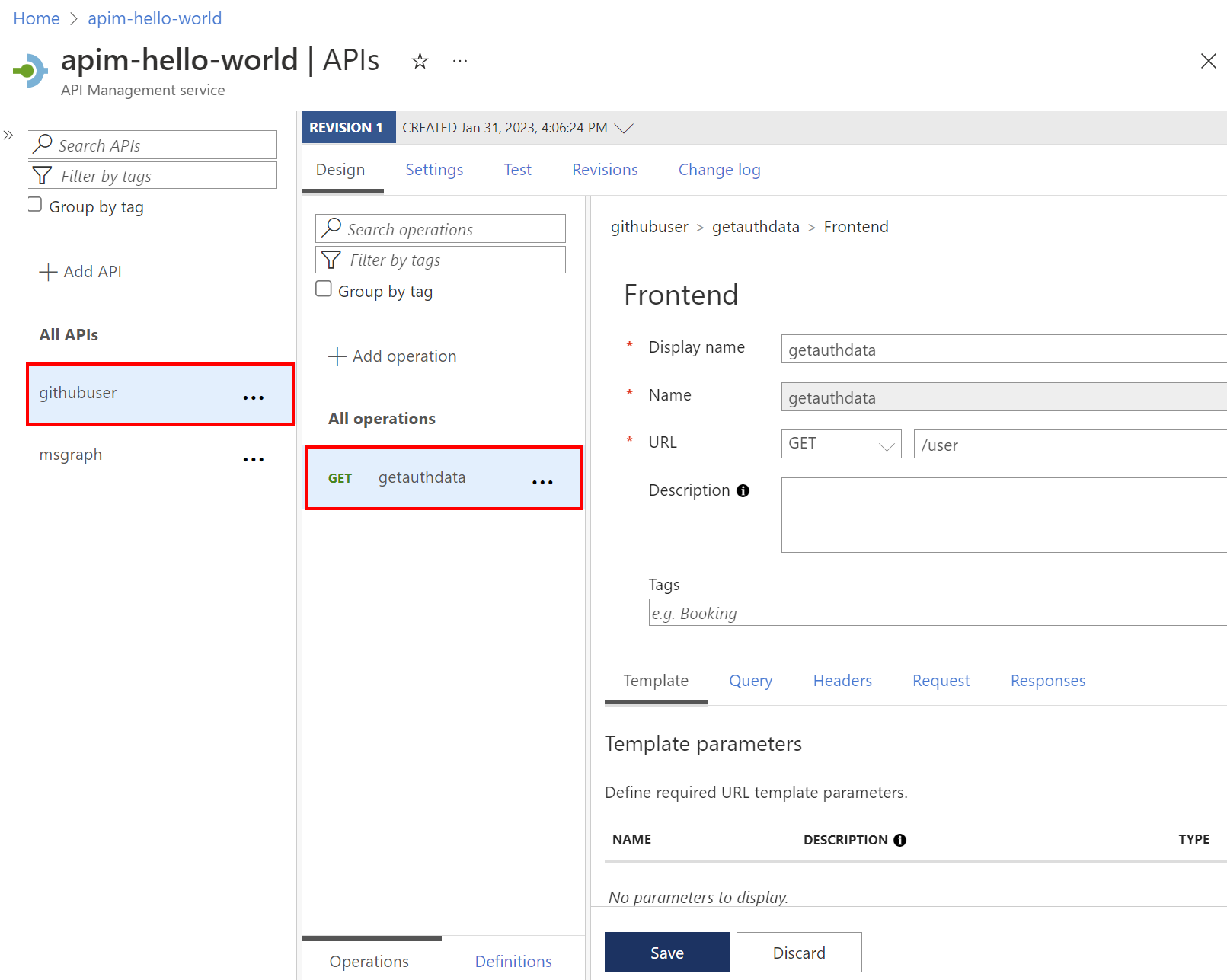The height and width of the screenshot is (980, 1227).
Task: Open the ellipsis menu on getauthdata operation
Action: [x=542, y=481]
